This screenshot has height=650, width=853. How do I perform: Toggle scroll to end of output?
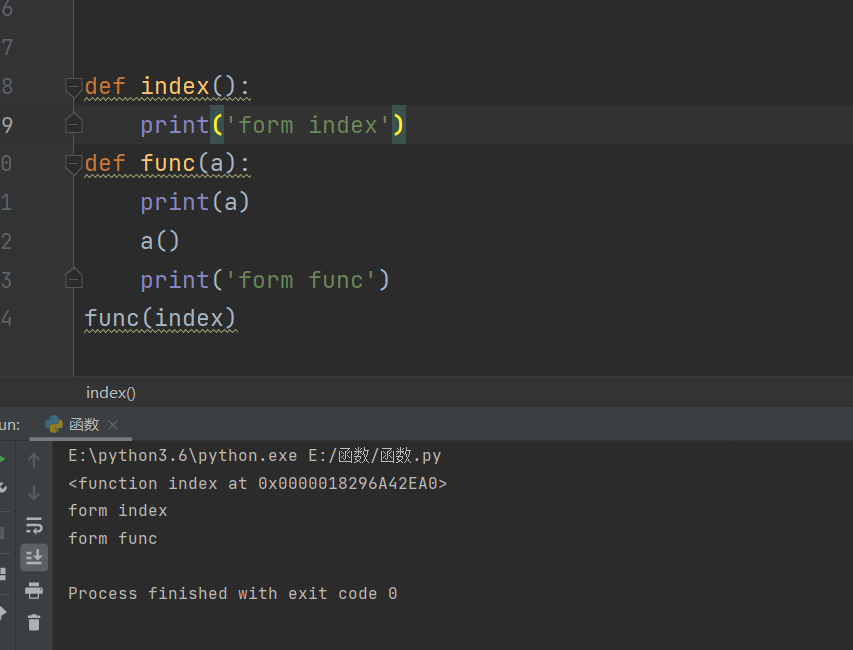(x=34, y=558)
